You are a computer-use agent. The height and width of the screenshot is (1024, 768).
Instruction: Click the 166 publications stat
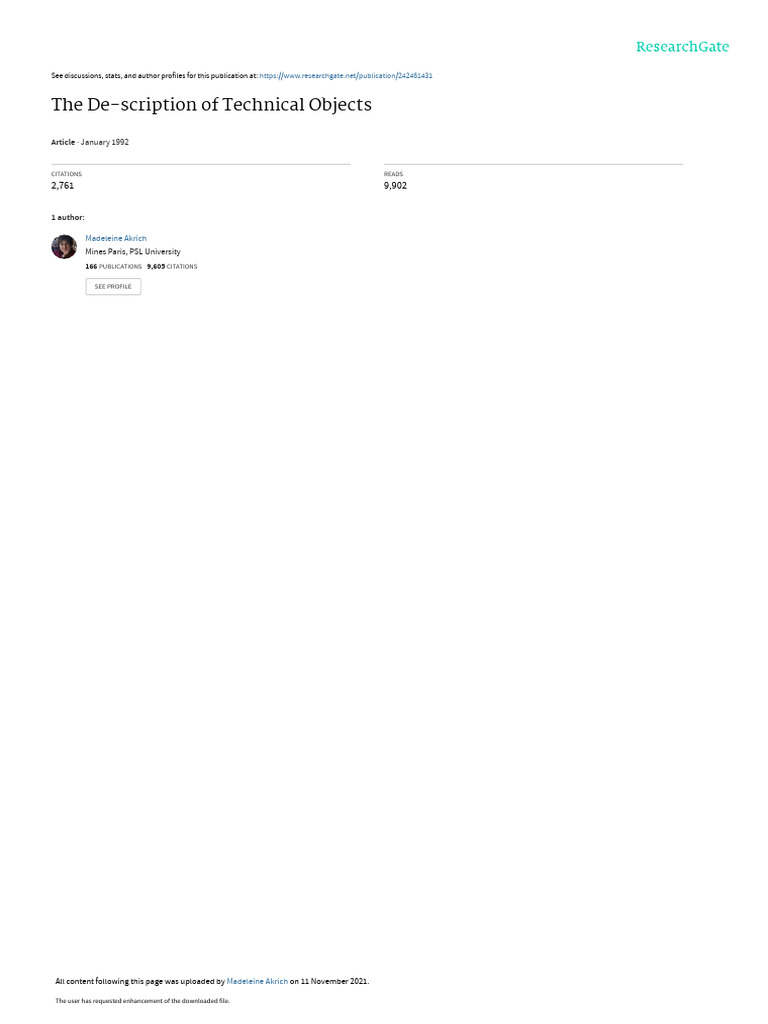[114, 266]
